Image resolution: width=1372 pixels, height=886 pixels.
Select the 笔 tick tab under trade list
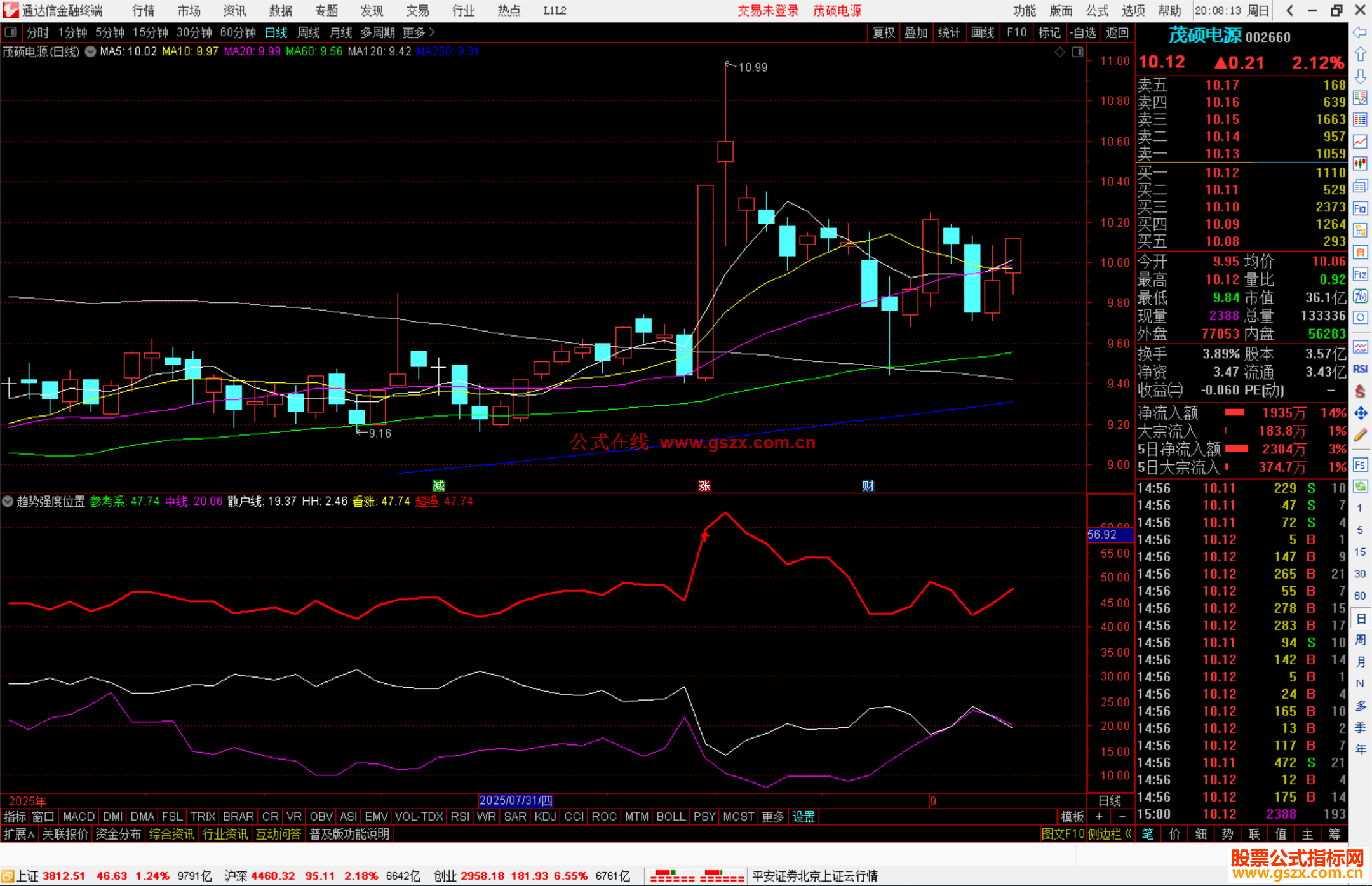tap(1148, 834)
